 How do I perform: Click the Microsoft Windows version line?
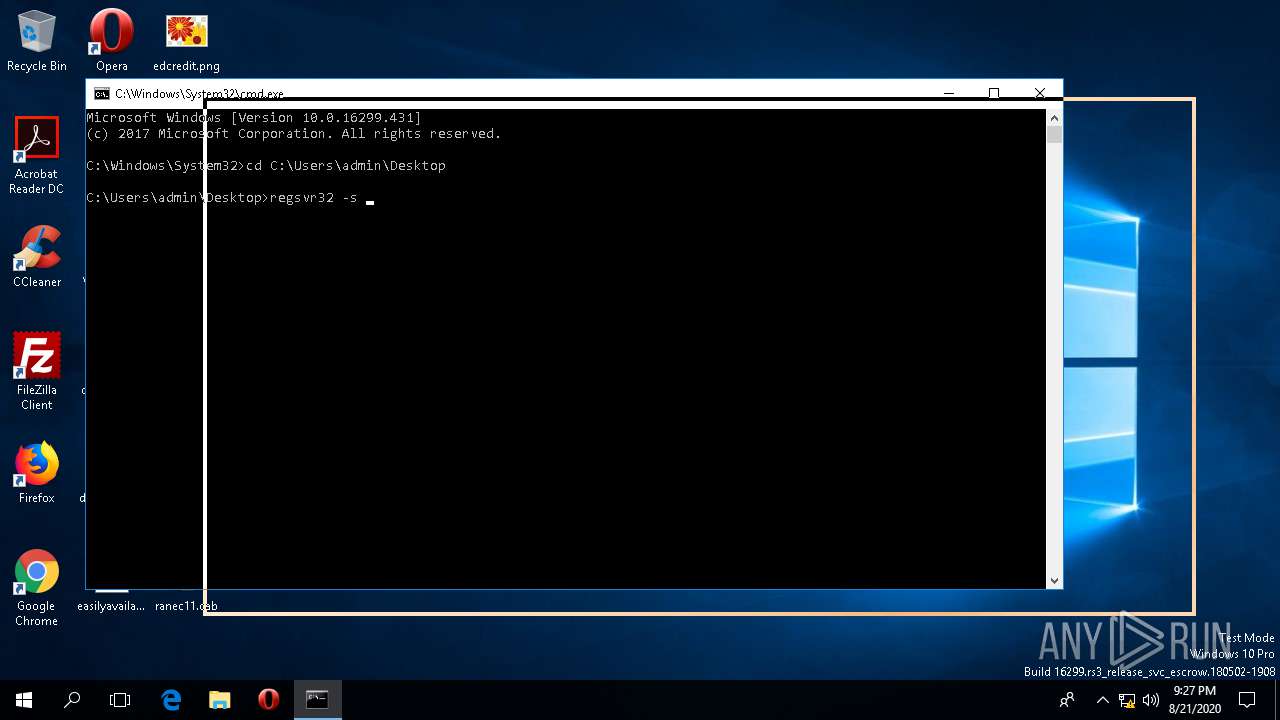254,118
